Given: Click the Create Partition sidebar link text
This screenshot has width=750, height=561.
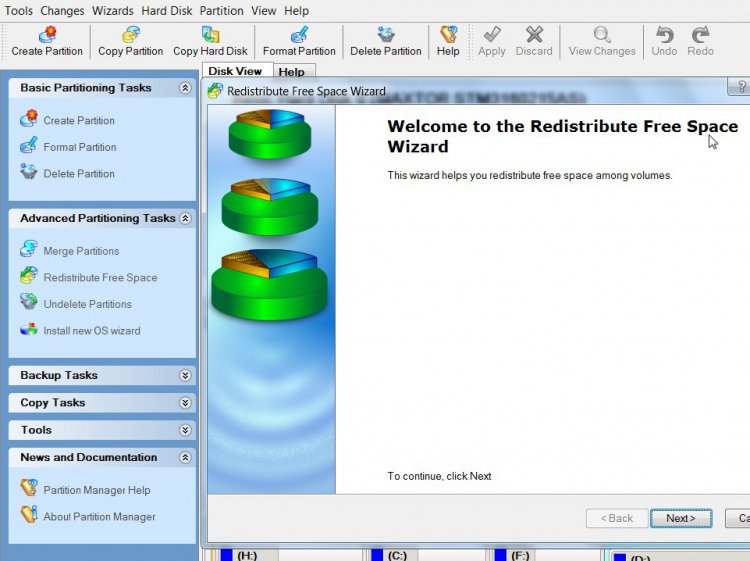Looking at the screenshot, I should tap(79, 121).
